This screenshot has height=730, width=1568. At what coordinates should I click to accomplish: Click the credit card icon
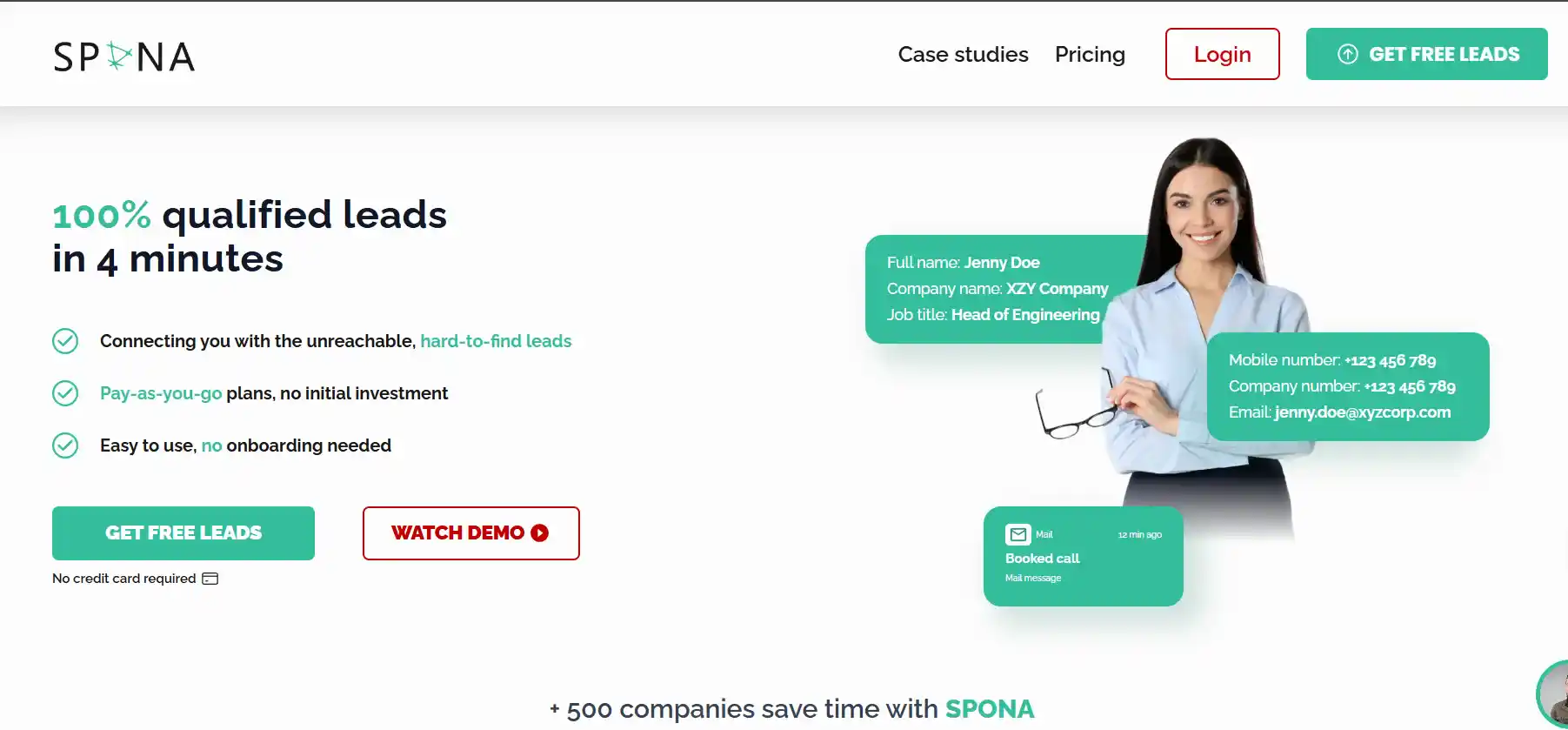coord(210,579)
